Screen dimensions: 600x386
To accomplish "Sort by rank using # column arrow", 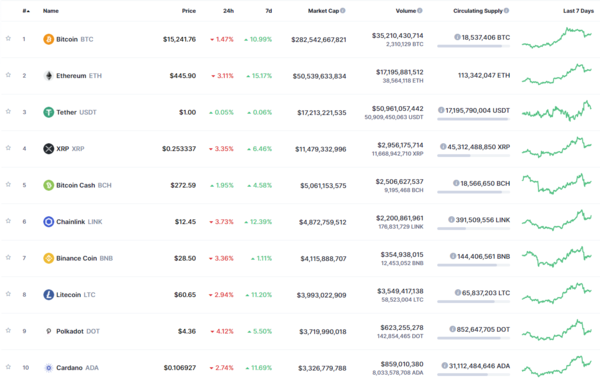I will point(26,11).
